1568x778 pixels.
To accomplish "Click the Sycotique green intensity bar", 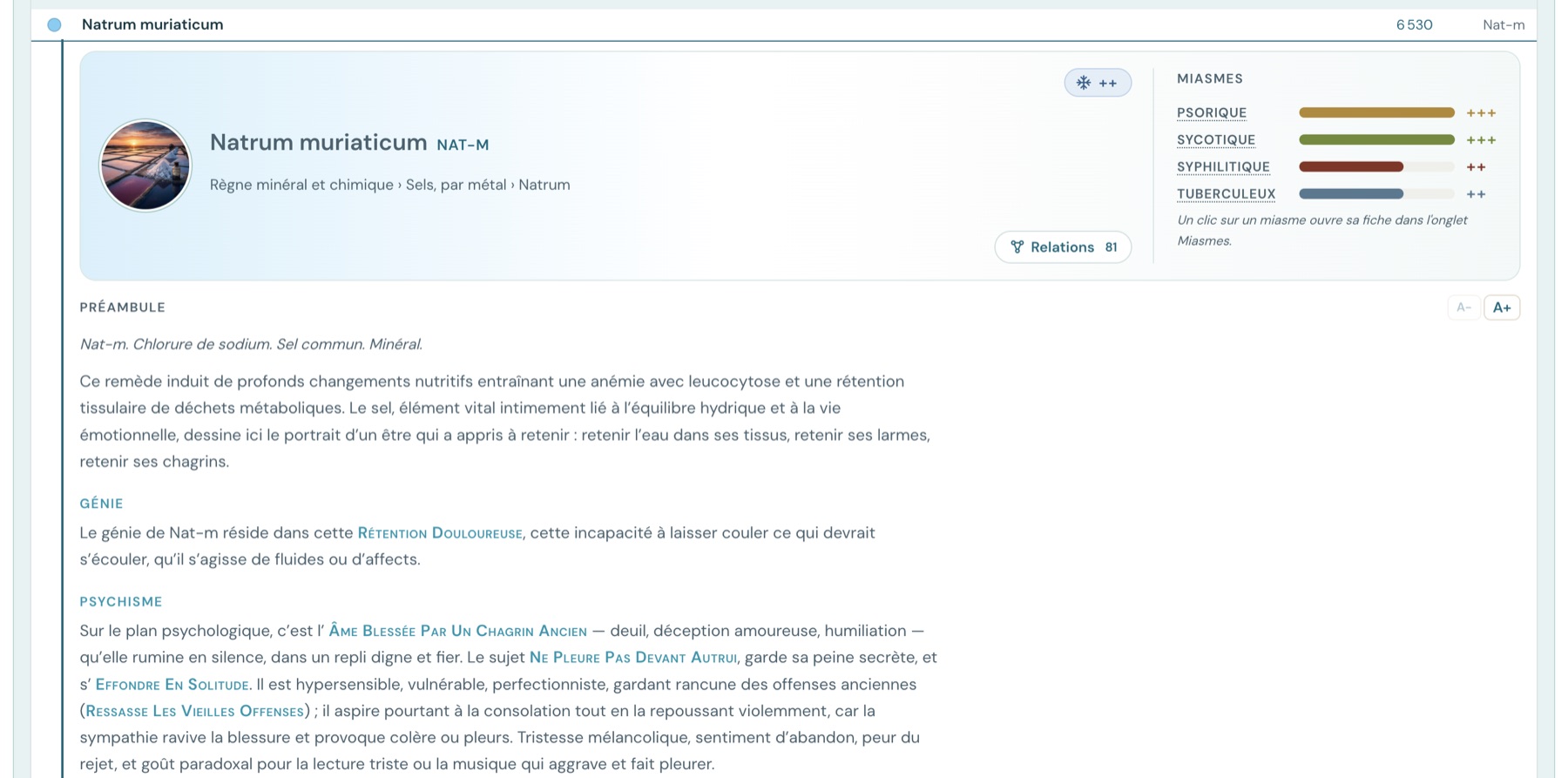I will 1376,140.
